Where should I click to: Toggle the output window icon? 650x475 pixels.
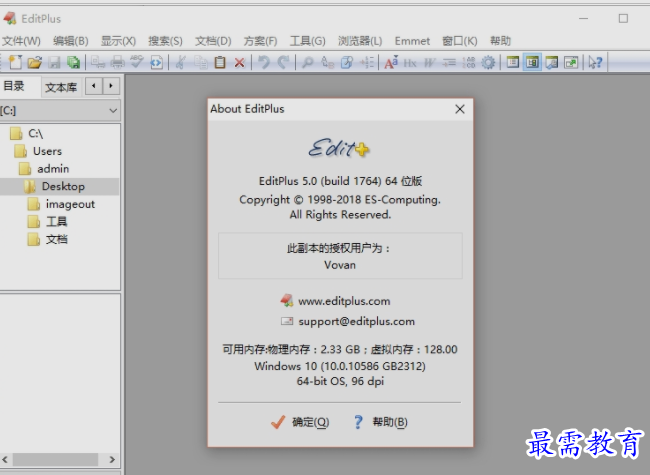click(552, 63)
